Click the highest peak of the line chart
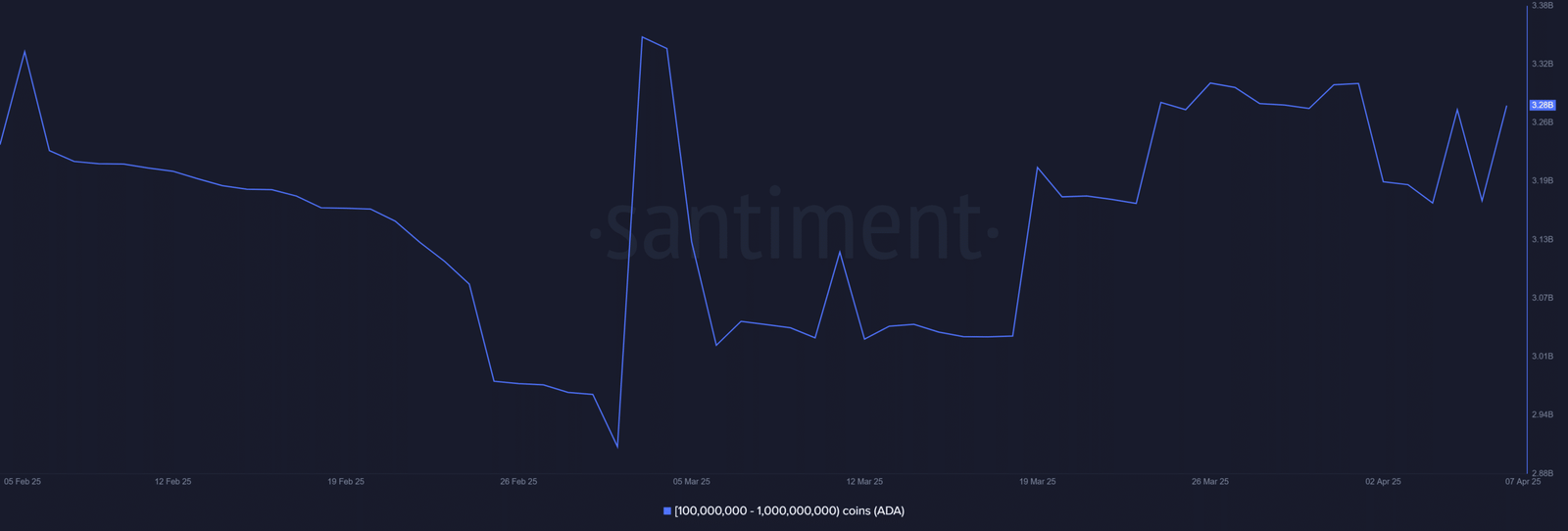Screen dimensions: 1568x531 [x=642, y=37]
